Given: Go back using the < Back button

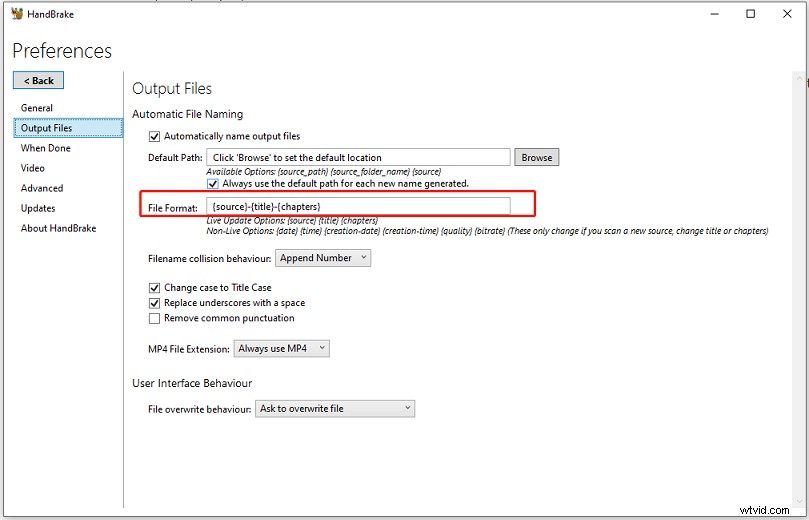Looking at the screenshot, I should coord(39,80).
